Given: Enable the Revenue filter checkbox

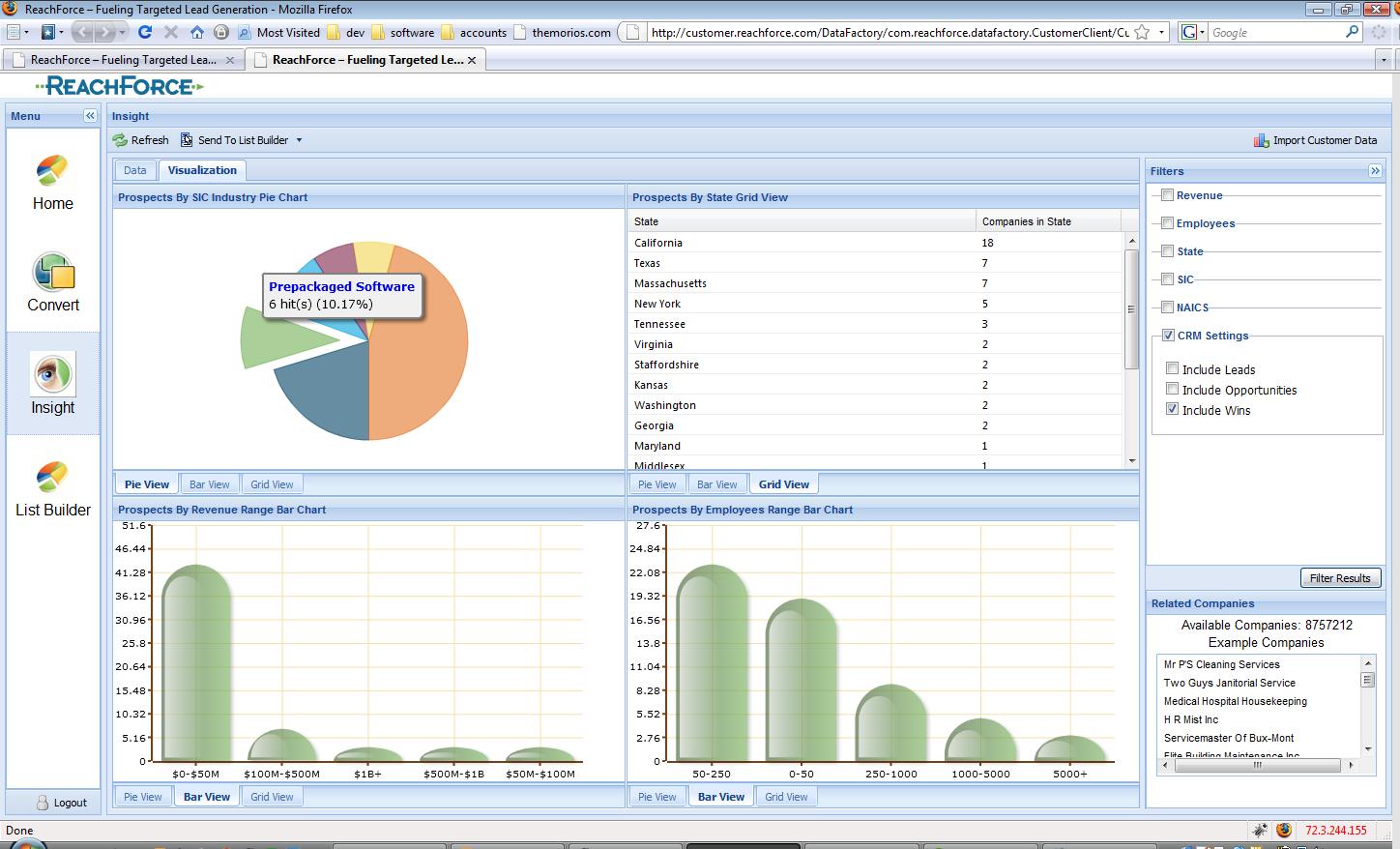Looking at the screenshot, I should [1167, 195].
